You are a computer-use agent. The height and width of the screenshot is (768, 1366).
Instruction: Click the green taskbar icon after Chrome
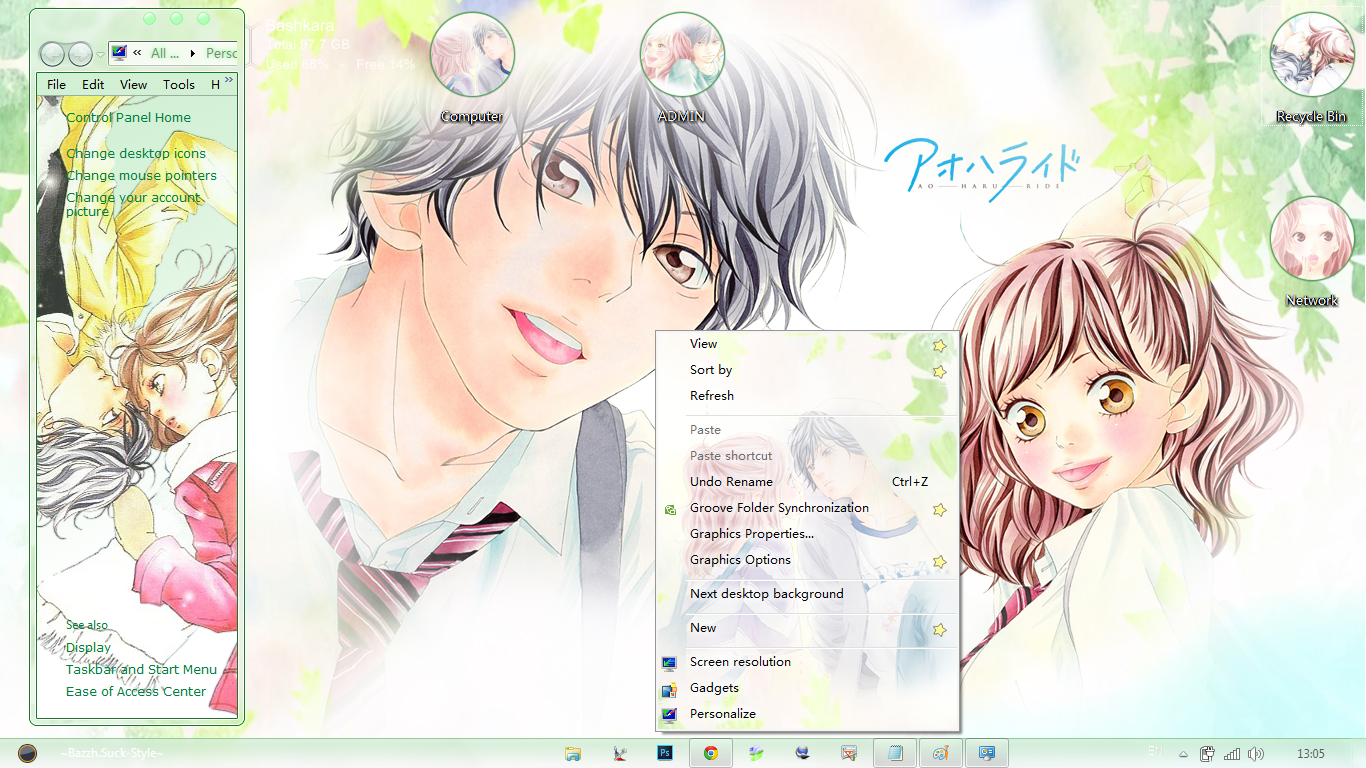pyautogui.click(x=757, y=753)
